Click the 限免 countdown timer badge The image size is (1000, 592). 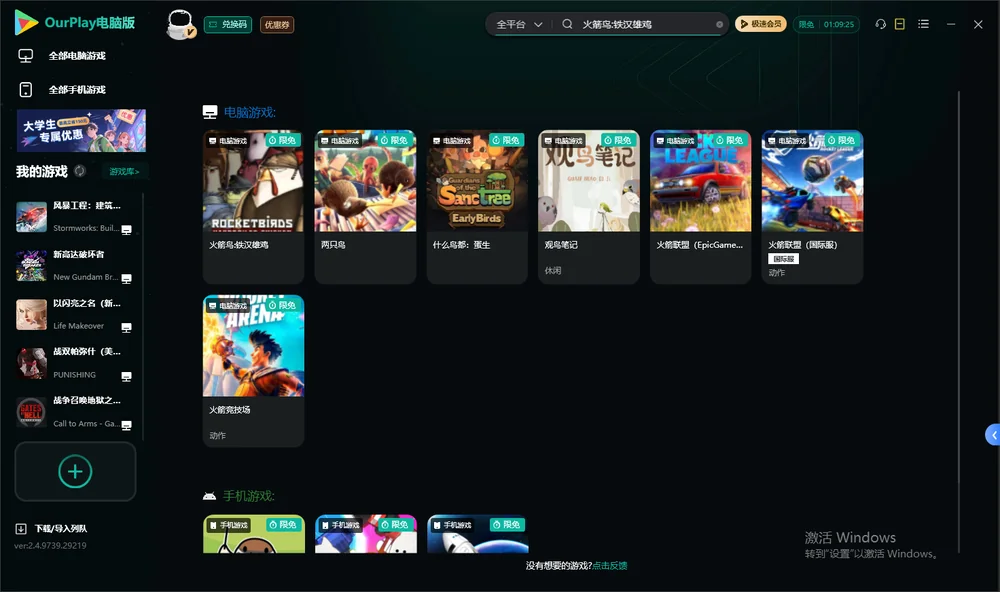pyautogui.click(x=826, y=24)
